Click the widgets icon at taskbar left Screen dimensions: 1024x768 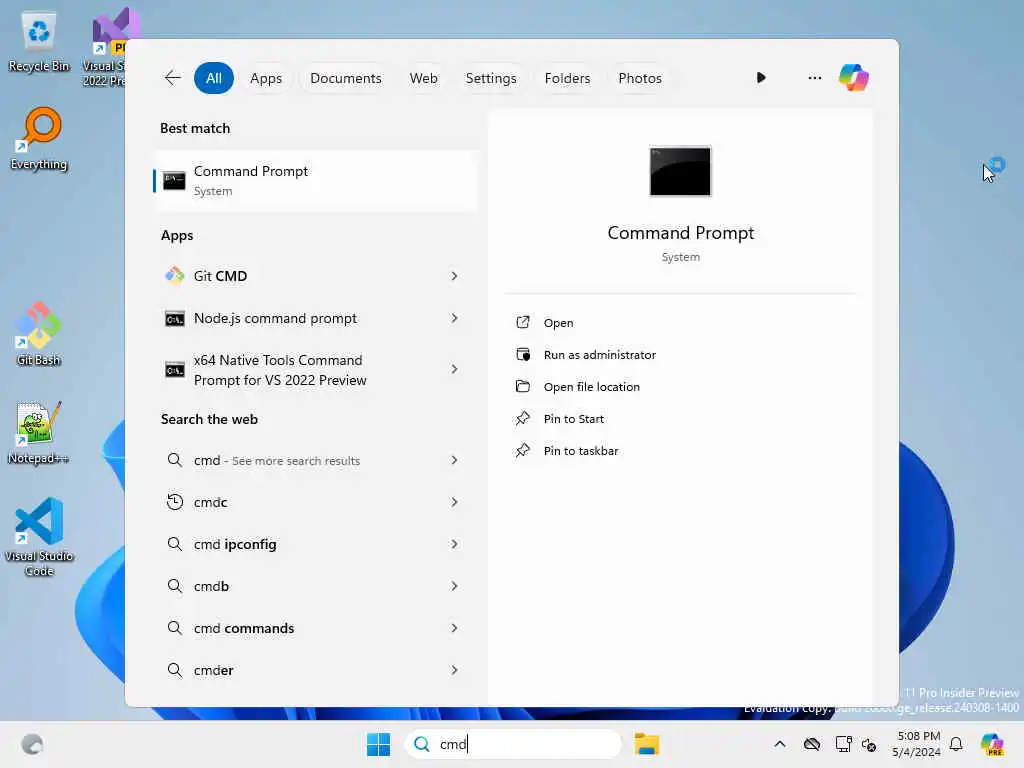click(32, 744)
